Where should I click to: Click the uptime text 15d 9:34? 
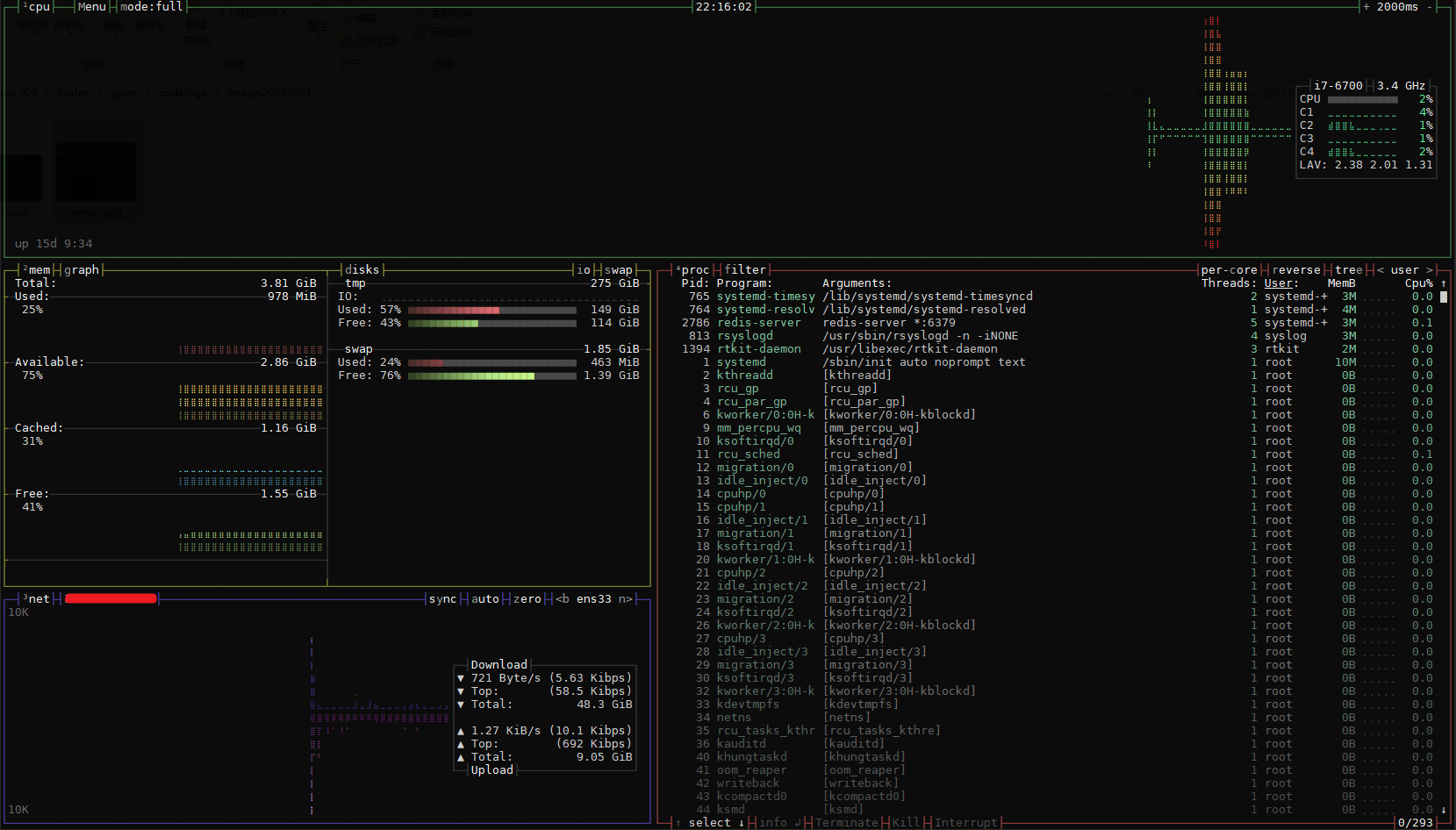pyautogui.click(x=54, y=244)
